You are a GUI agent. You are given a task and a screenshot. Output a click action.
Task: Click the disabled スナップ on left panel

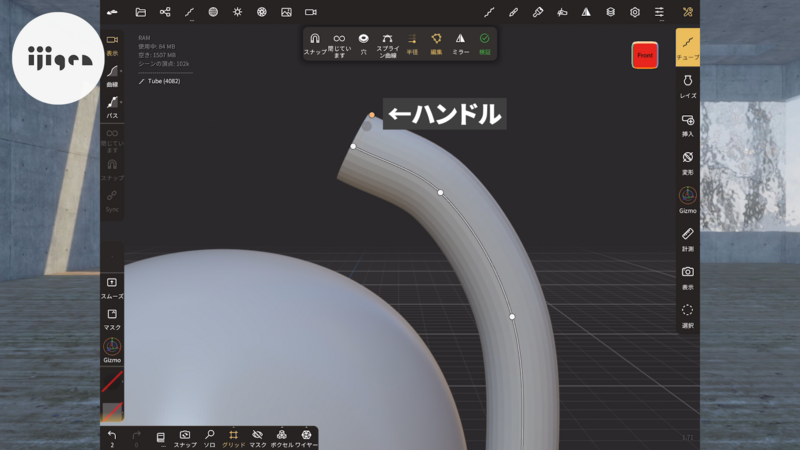112,170
